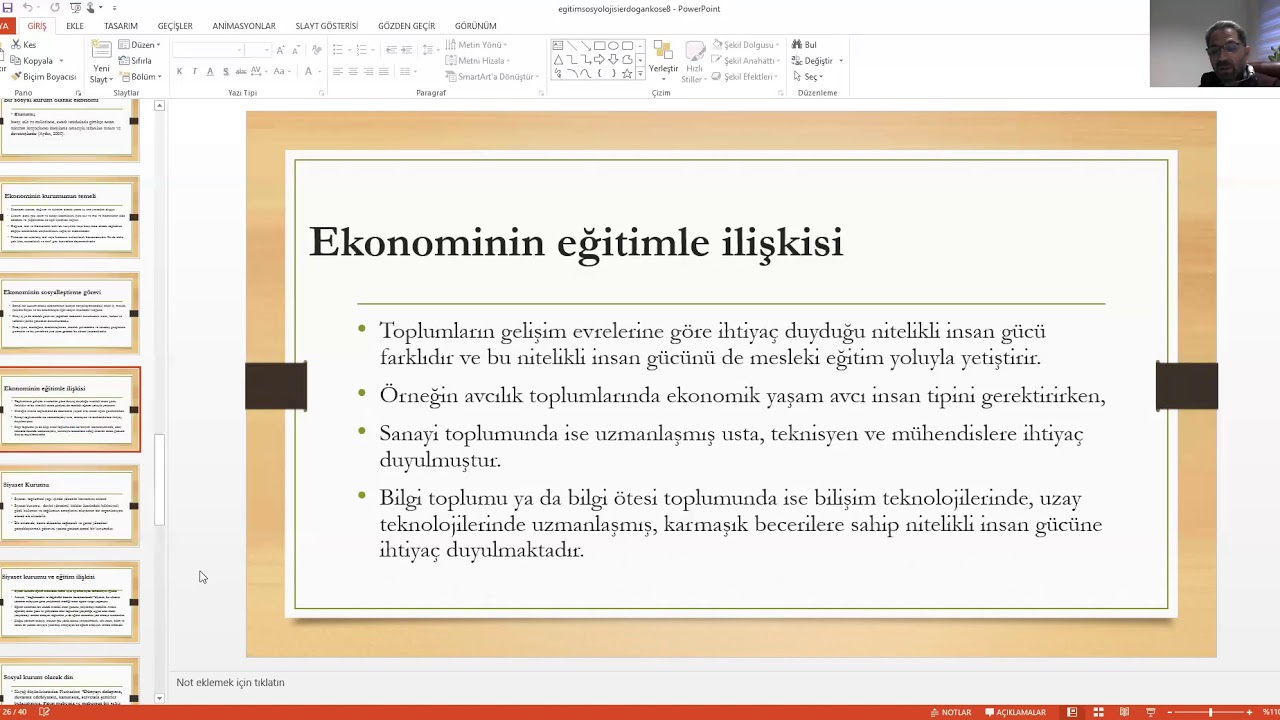Toggle AÇIKLAMALAR comments pane
The width and height of the screenshot is (1280, 720).
[1015, 712]
